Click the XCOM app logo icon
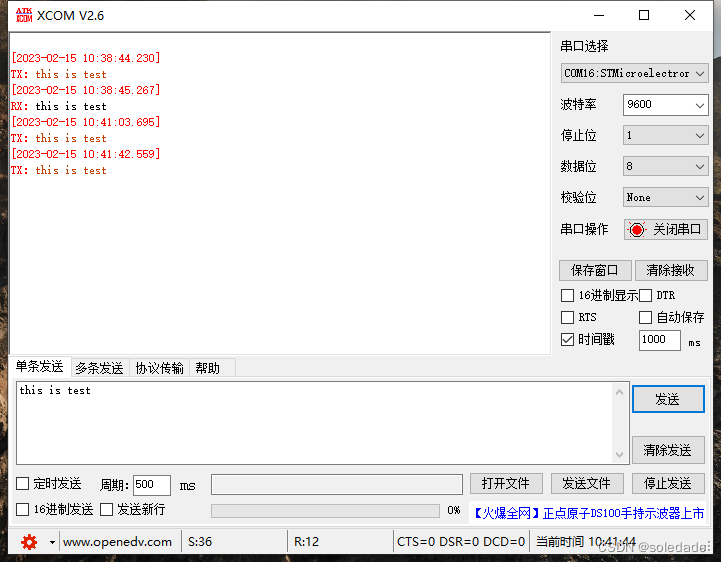Screen dimensions: 721x562 click(x=24, y=15)
